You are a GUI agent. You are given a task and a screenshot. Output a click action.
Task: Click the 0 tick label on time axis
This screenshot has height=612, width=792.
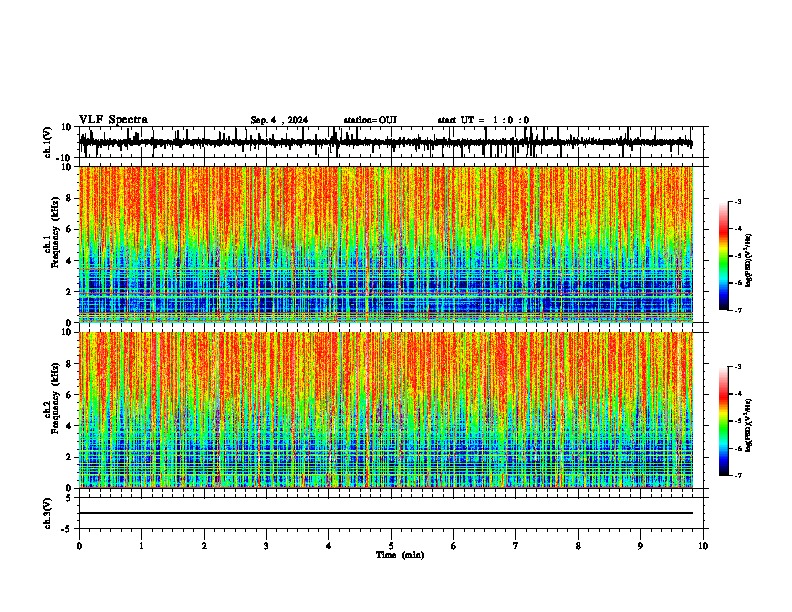79,546
